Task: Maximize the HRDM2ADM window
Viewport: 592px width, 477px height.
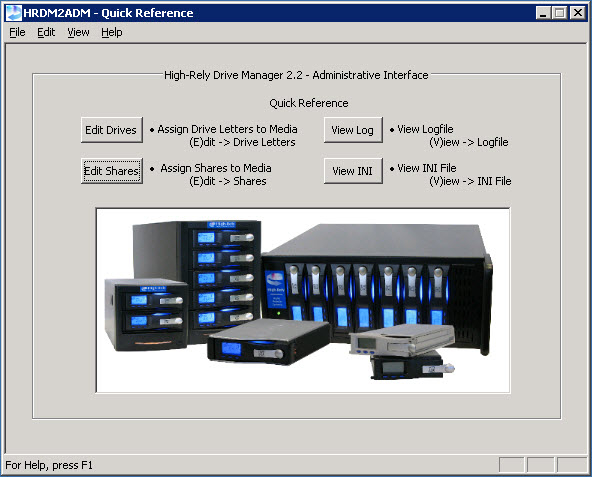Action: click(560, 13)
